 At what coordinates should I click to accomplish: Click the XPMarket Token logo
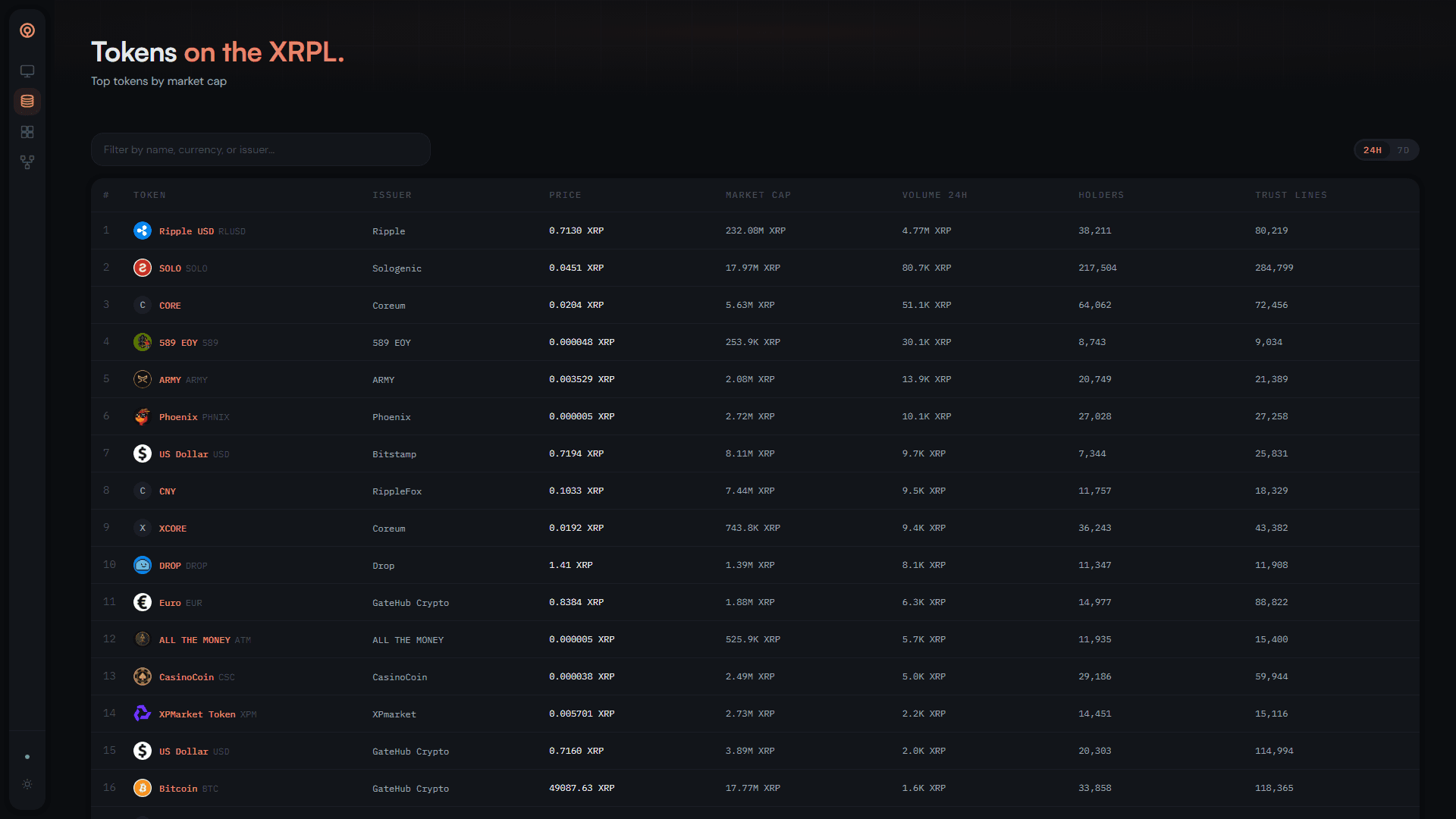(143, 714)
